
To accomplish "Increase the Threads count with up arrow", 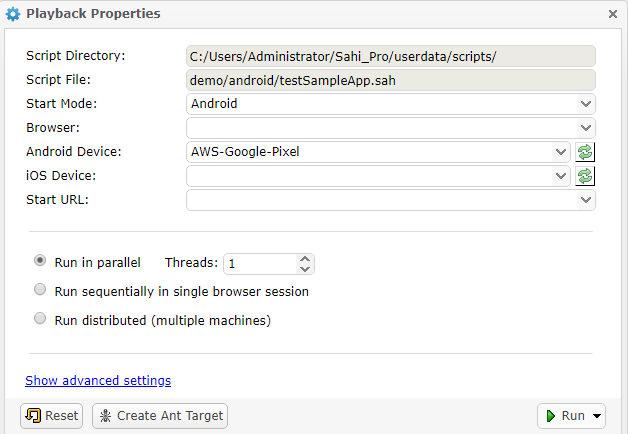I will click(305, 258).
